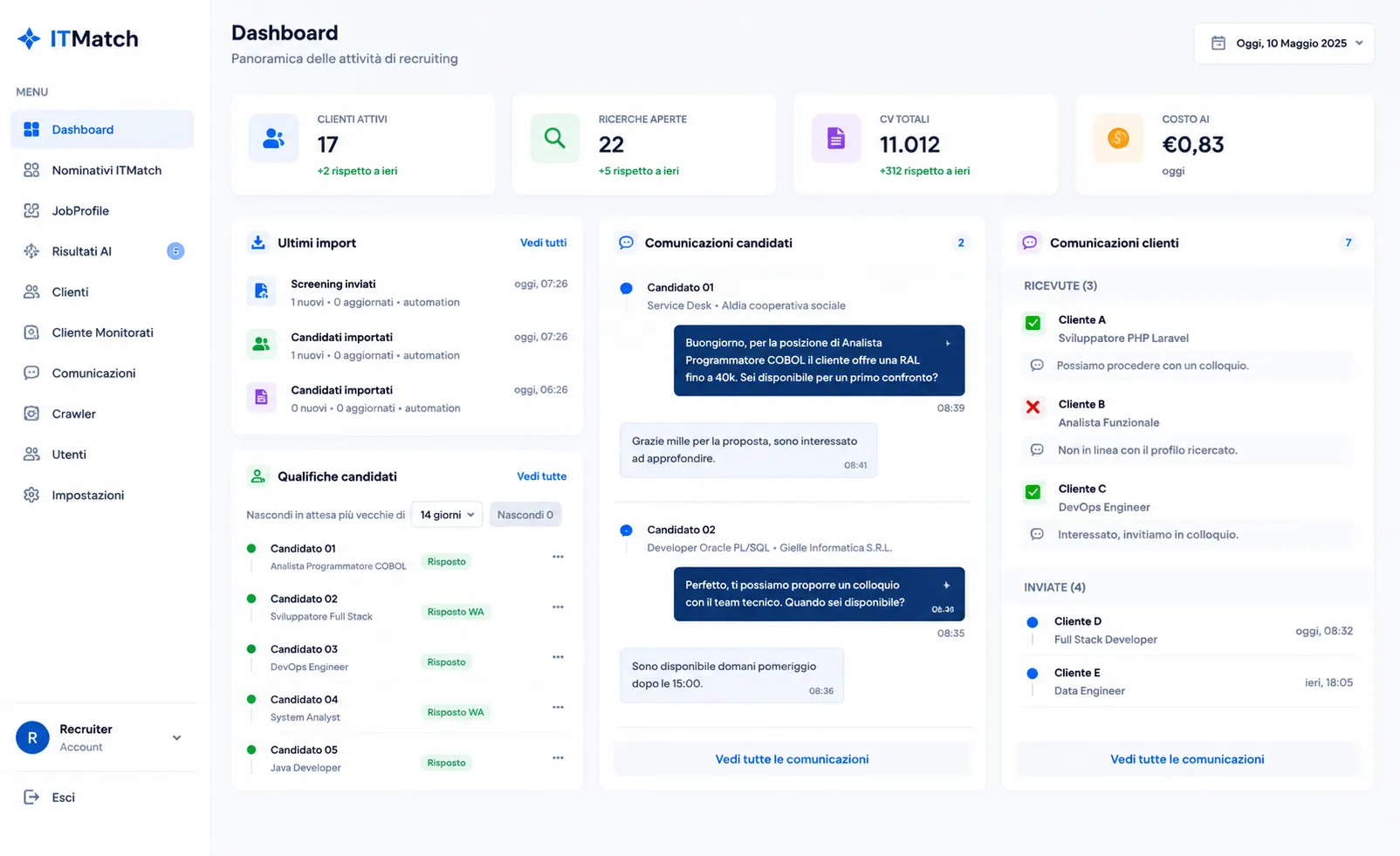Open the options menu for Candidato 03 qualifica

[x=558, y=657]
